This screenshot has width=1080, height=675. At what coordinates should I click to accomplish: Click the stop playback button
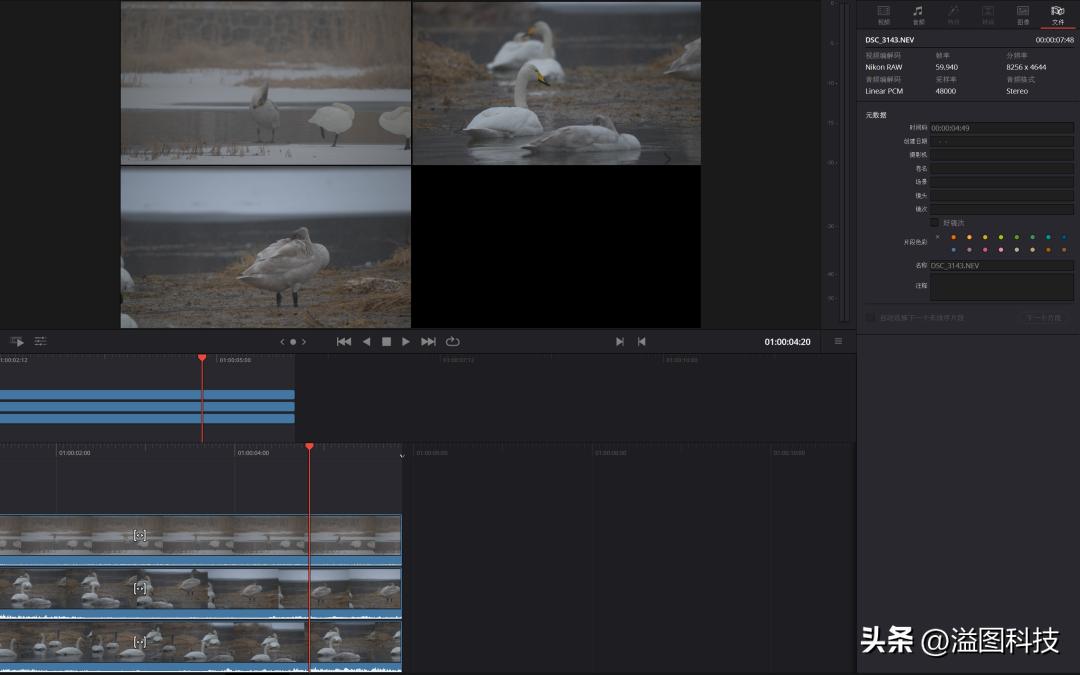click(386, 342)
